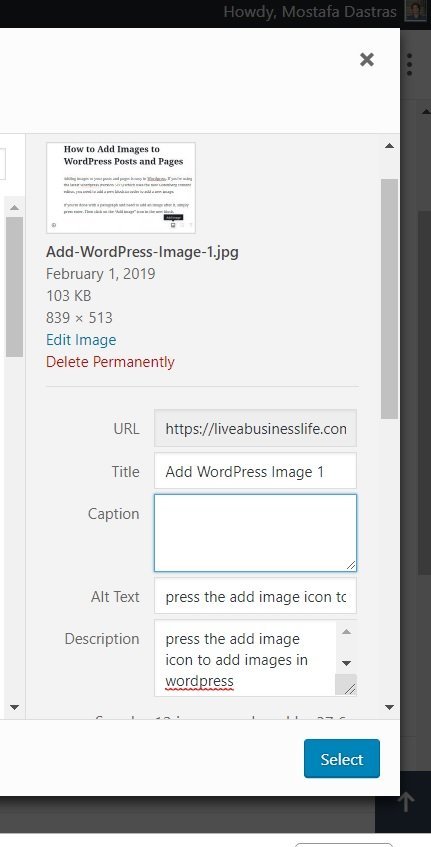431x847 pixels.
Task: Click the attachment details panel scroll-down arrow
Action: pos(389,707)
